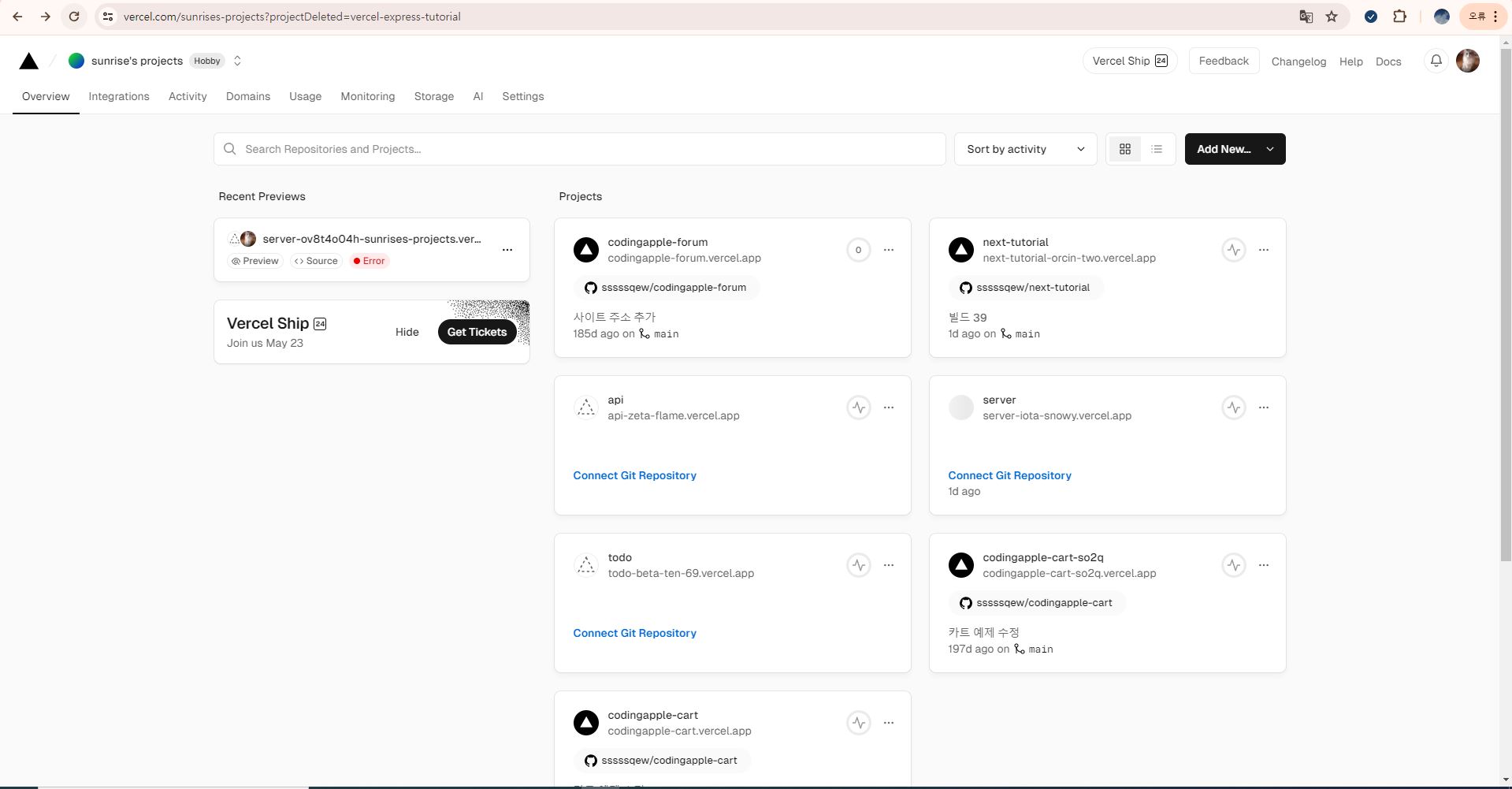Click next-tutorial project logo icon
The height and width of the screenshot is (789, 1512).
pos(961,250)
